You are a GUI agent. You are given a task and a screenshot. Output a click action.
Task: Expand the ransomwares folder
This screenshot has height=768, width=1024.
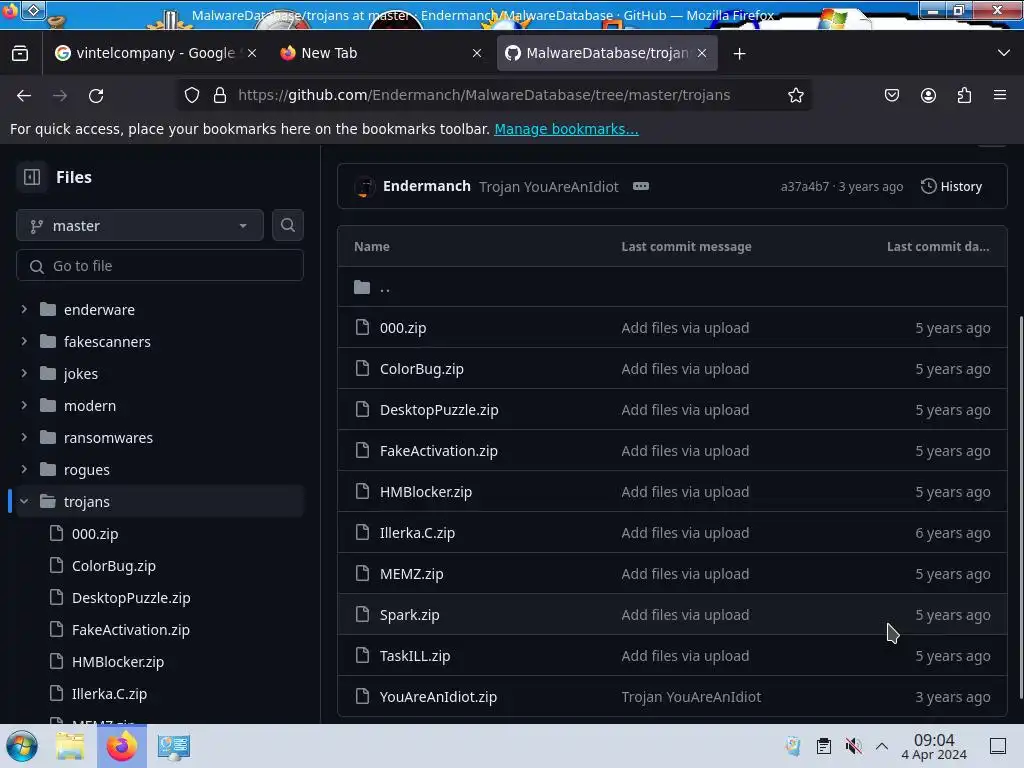(24, 438)
